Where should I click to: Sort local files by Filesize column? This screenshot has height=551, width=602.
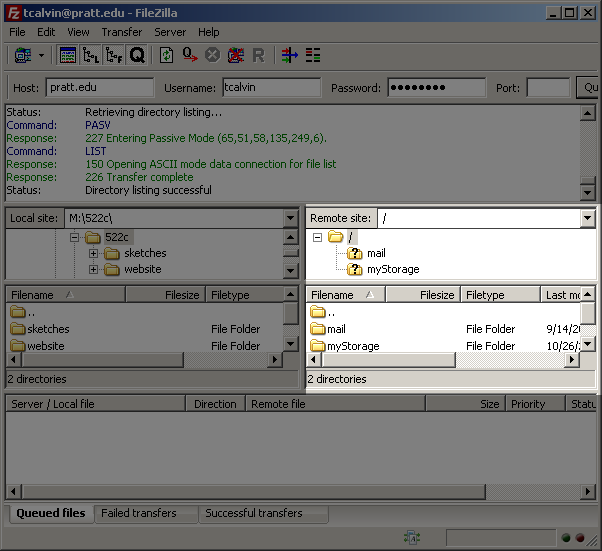tap(165, 295)
